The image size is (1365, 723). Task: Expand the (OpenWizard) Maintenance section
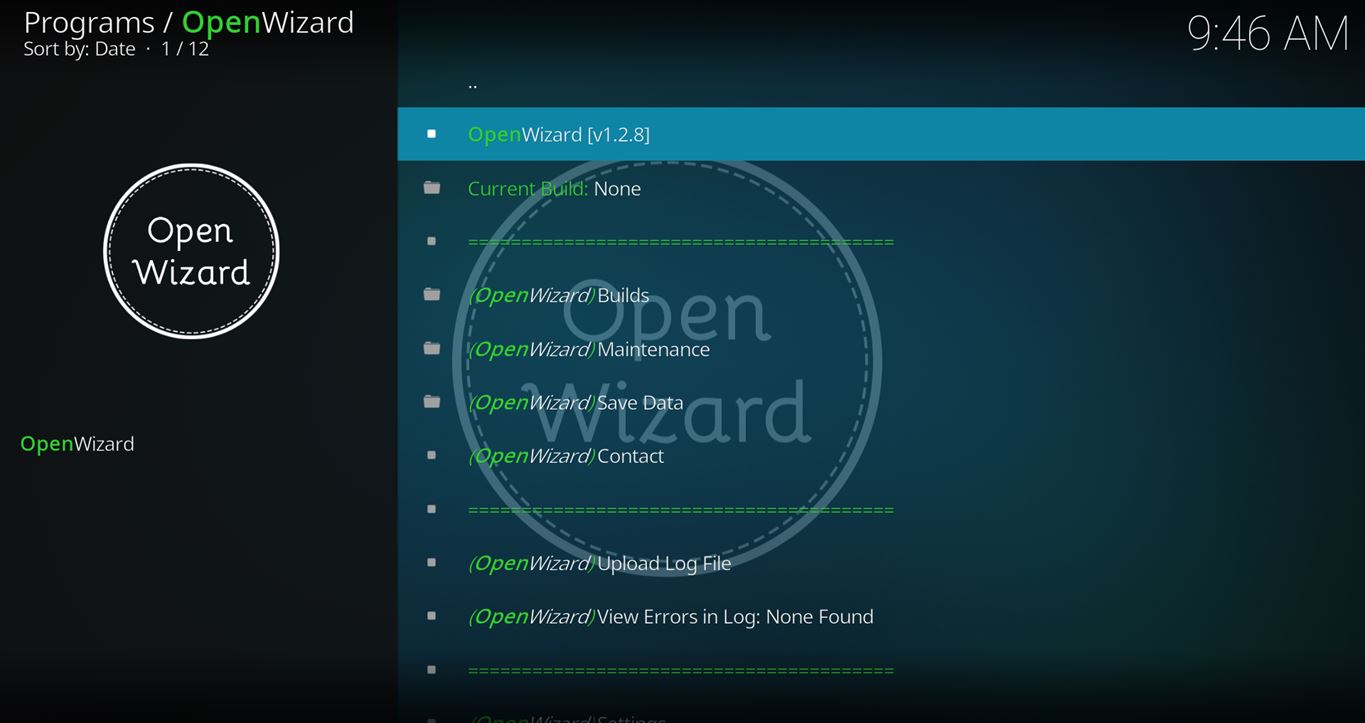point(588,349)
